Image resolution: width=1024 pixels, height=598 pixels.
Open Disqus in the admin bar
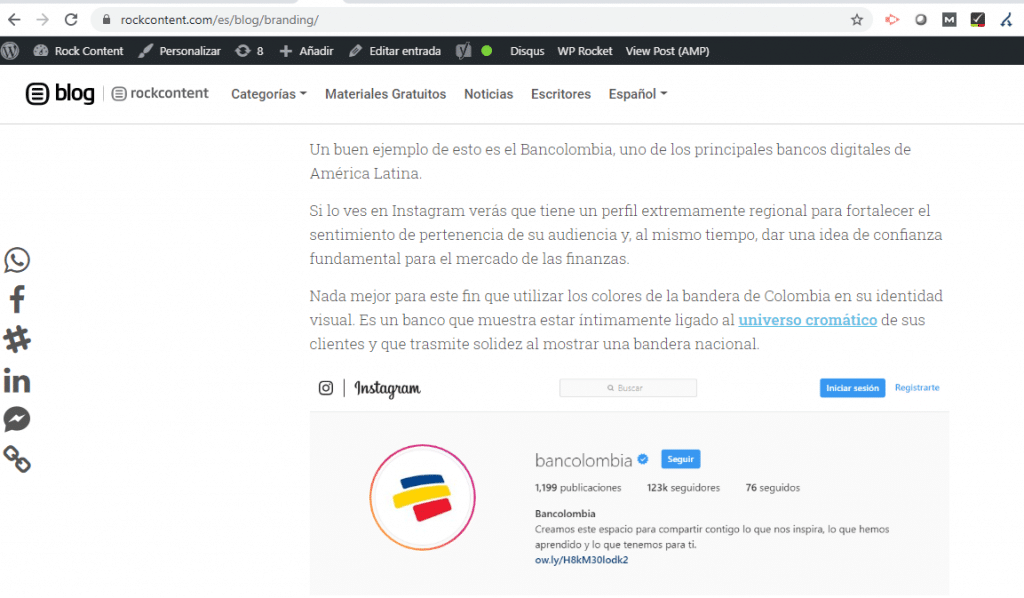click(x=527, y=51)
